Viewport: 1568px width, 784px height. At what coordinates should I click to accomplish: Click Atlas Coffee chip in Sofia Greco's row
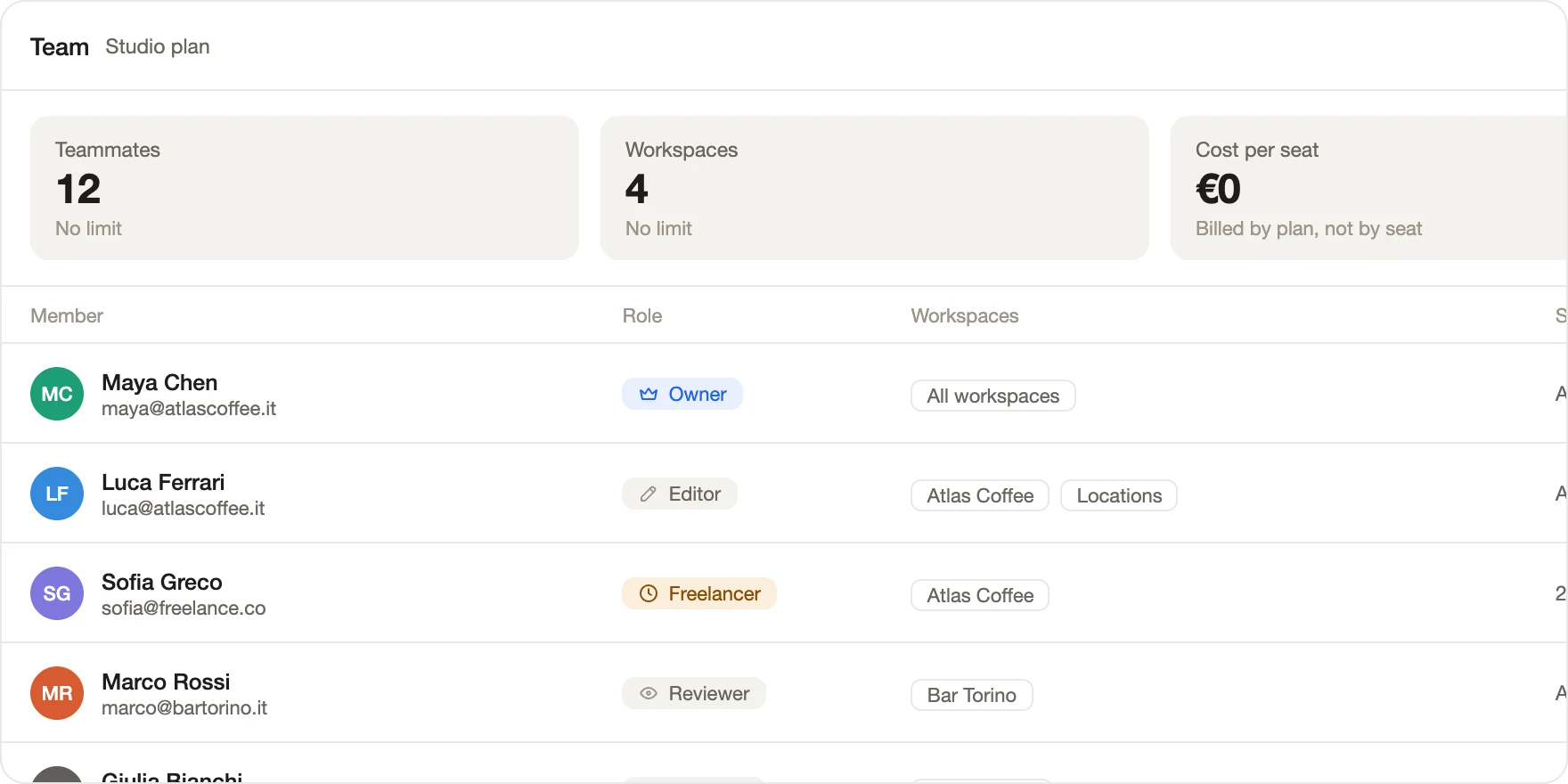pyautogui.click(x=980, y=595)
